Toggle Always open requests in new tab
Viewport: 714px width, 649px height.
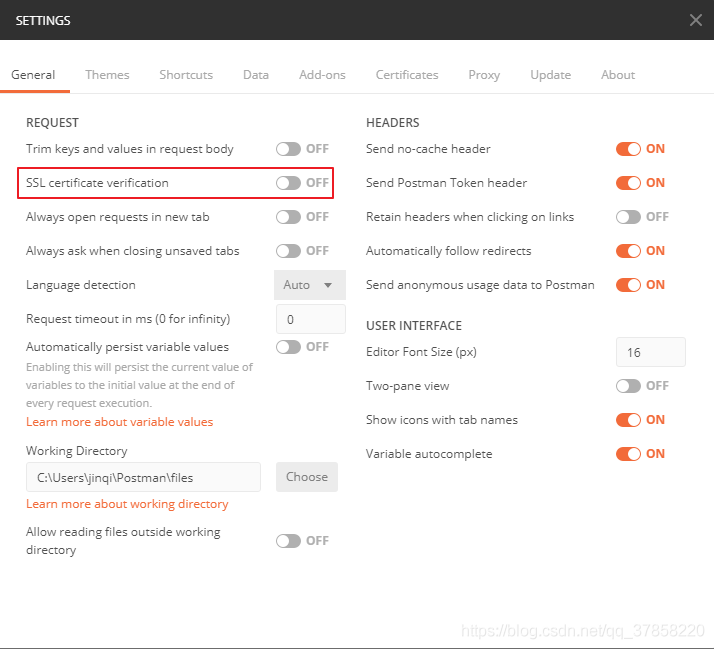click(x=288, y=217)
